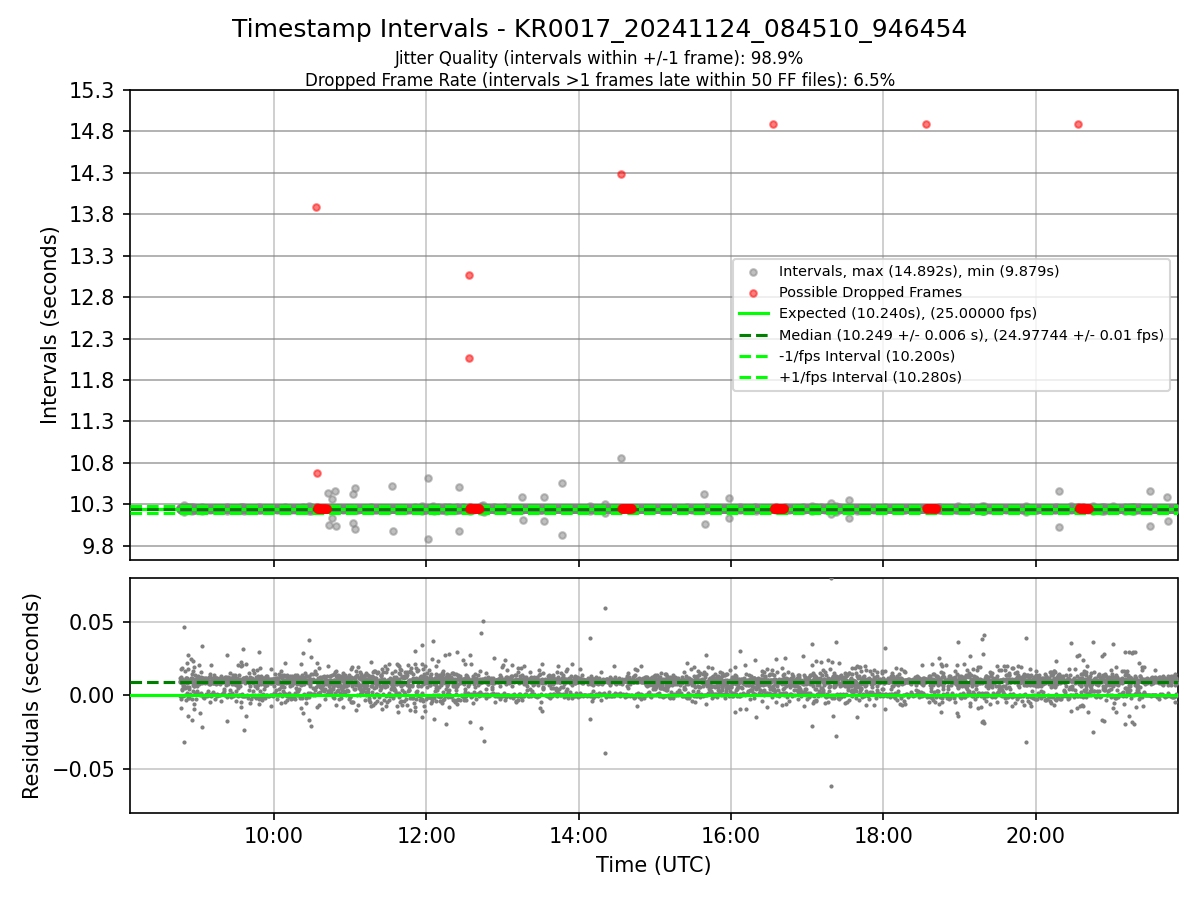Click the chart title containing KR0017_20241124_084510_946454

coord(599,29)
